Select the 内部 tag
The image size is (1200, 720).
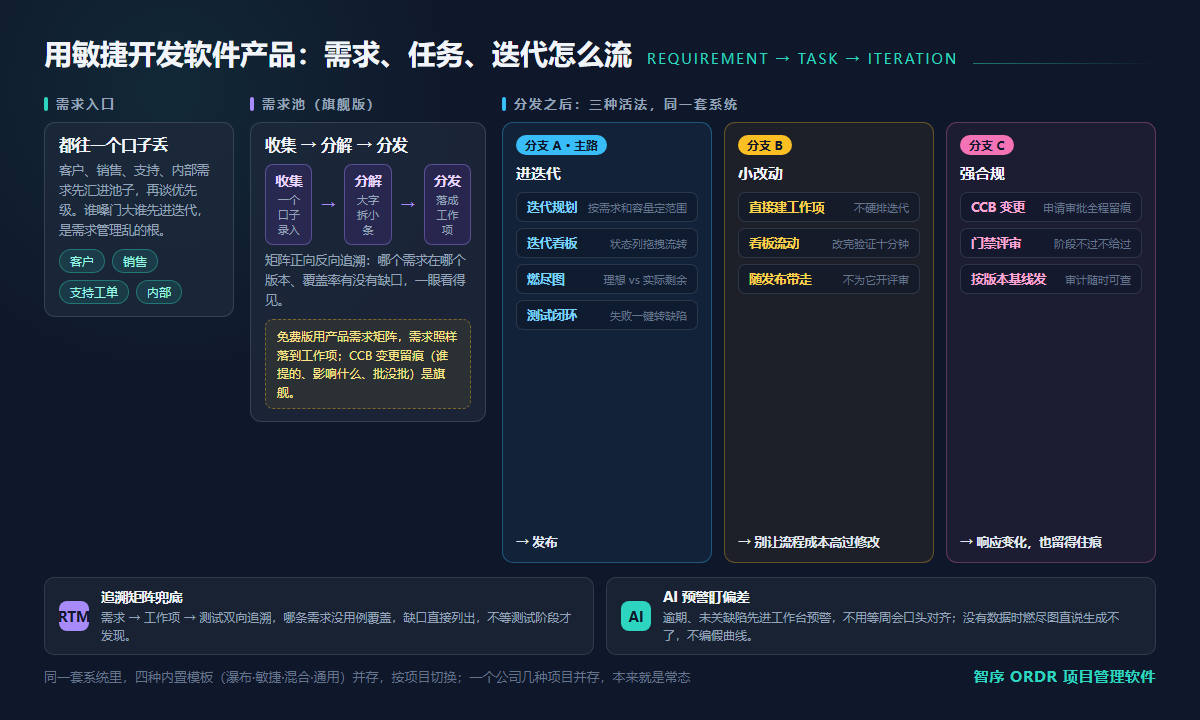[159, 292]
